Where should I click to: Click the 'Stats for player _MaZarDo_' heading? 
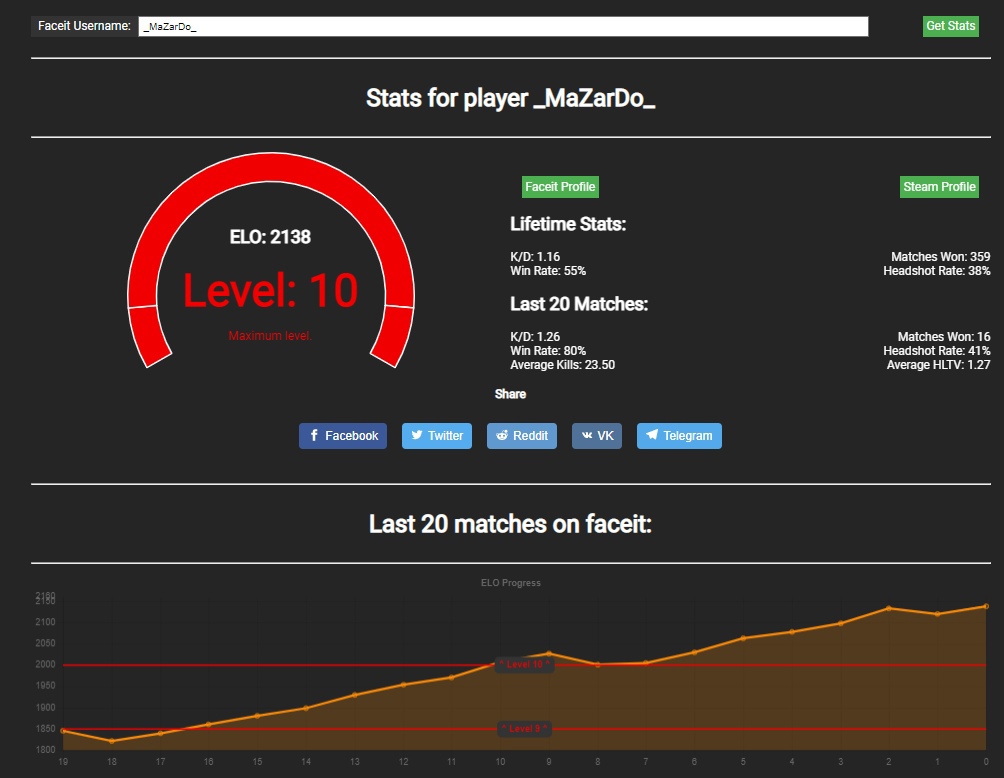(510, 99)
